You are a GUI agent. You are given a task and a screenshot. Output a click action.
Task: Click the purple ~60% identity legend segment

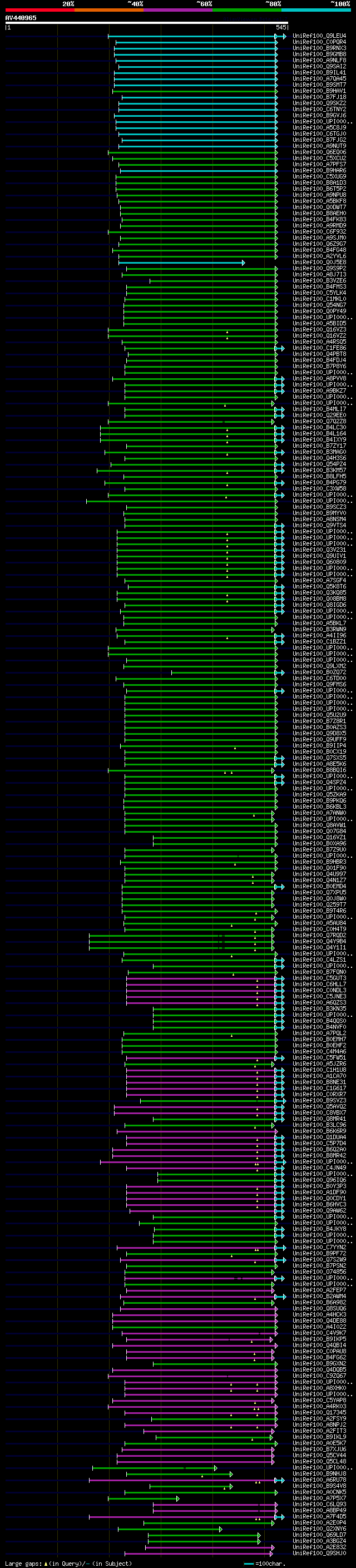coord(177,10)
